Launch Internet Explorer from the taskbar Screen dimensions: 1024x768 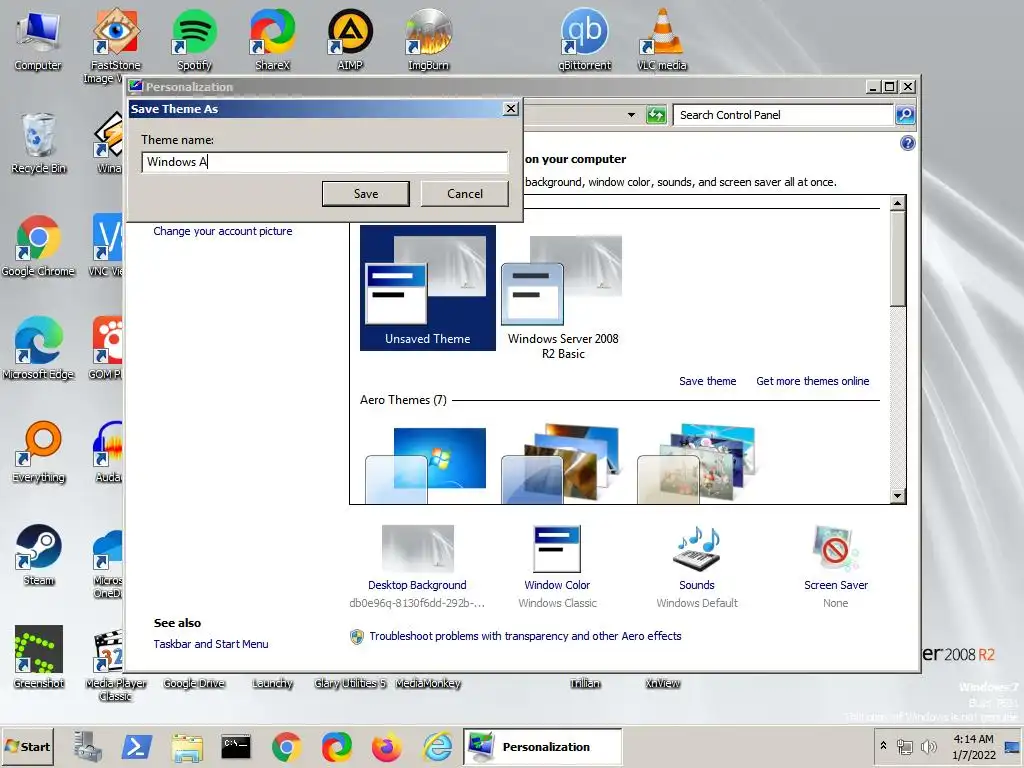437,746
